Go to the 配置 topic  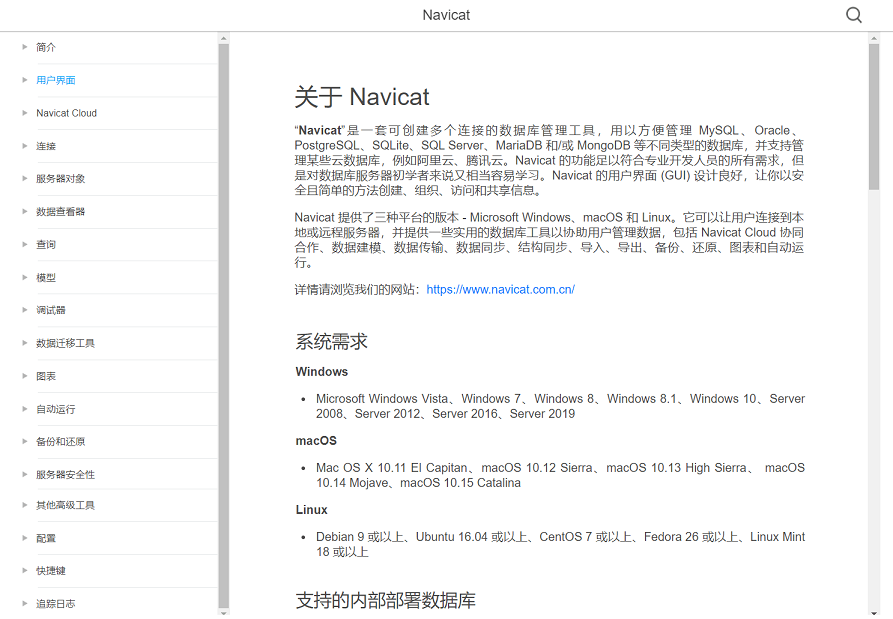pyautogui.click(x=46, y=539)
